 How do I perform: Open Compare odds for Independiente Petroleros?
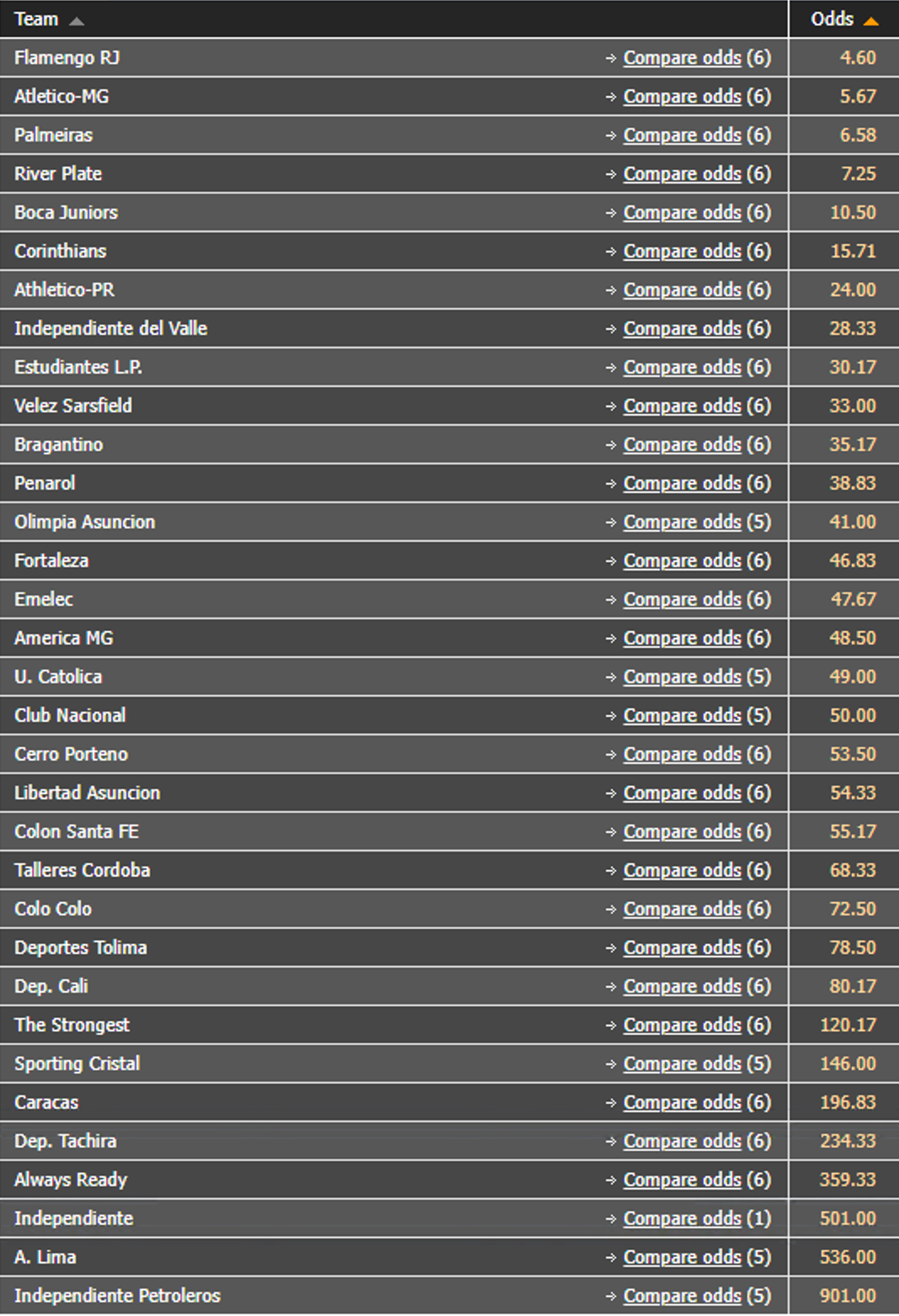[x=682, y=1297]
